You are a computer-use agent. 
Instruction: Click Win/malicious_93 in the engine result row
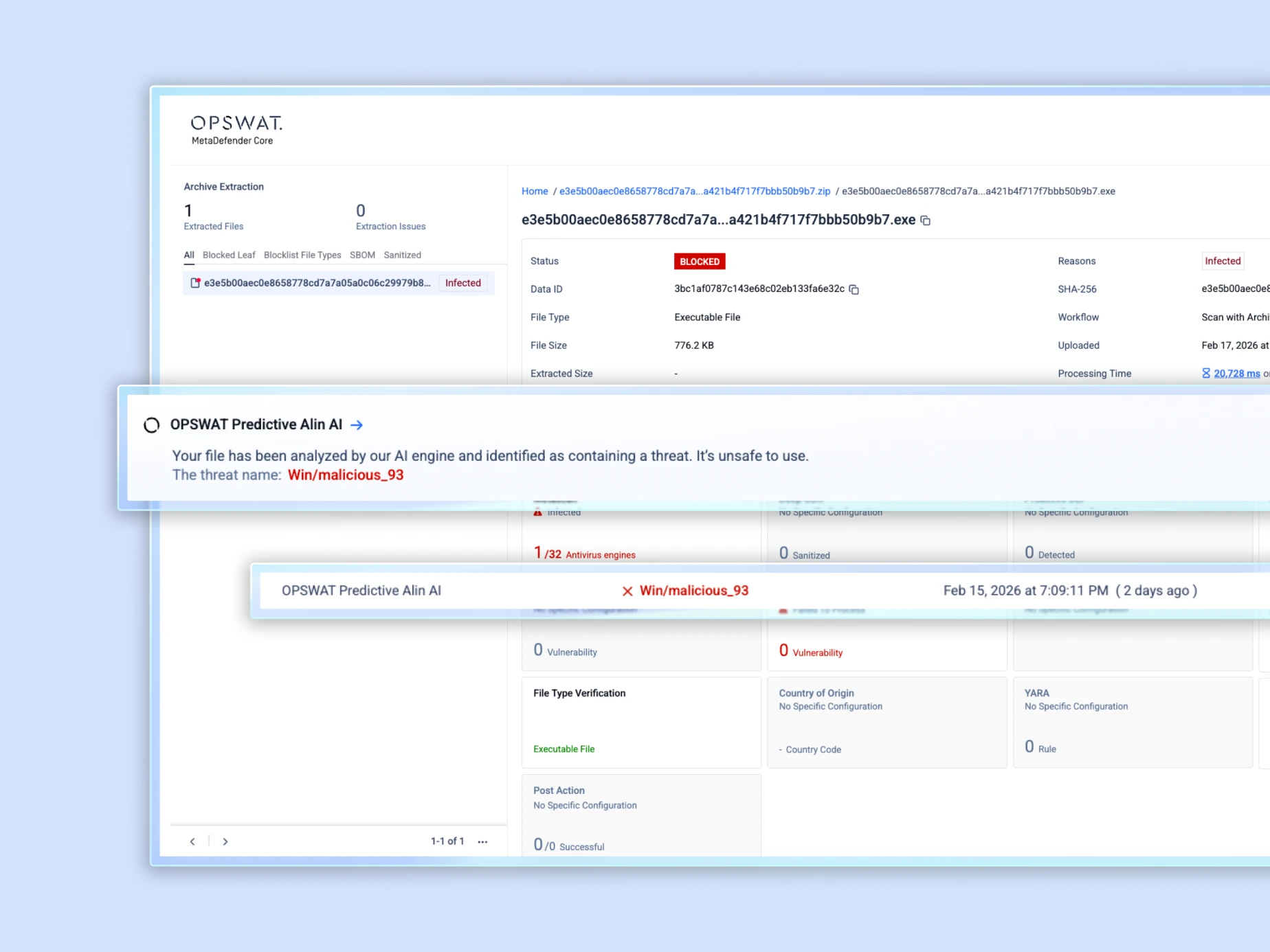pos(694,591)
